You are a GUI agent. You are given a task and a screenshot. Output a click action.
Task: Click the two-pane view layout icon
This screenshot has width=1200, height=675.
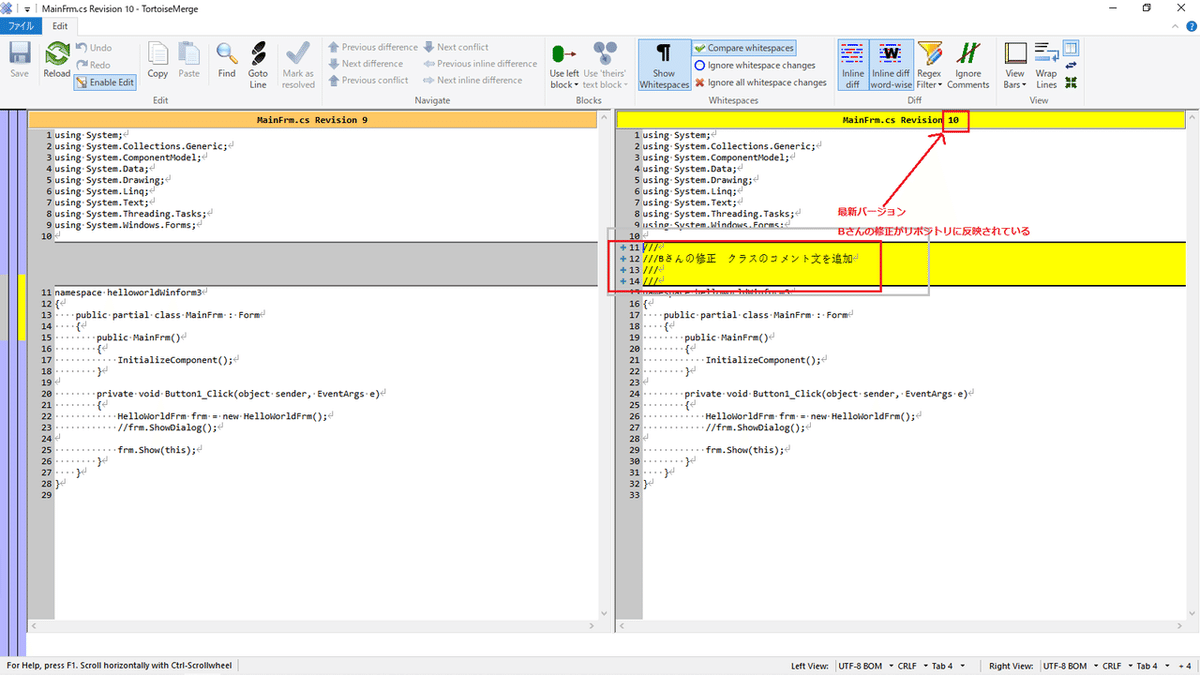coord(1071,48)
